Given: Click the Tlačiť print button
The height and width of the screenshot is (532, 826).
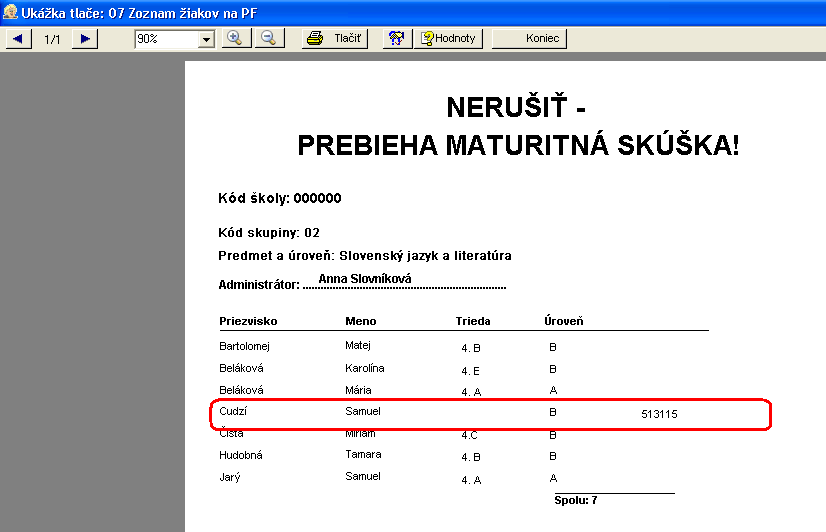Looking at the screenshot, I should point(335,38).
